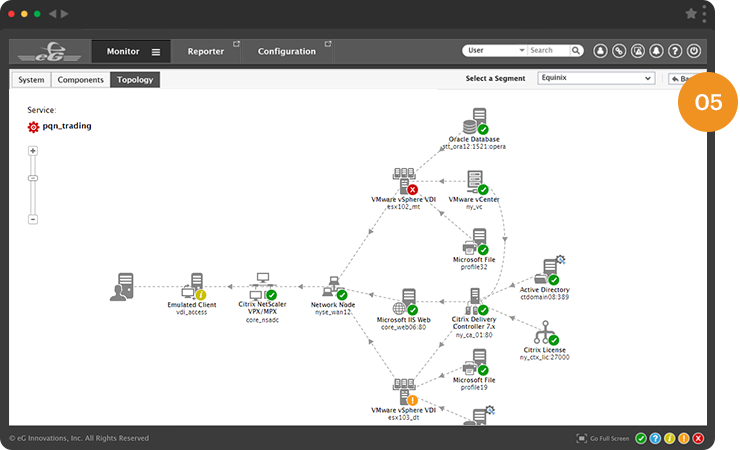Open the alarm bell notifications icon
This screenshot has width=740, height=450.
[656, 51]
